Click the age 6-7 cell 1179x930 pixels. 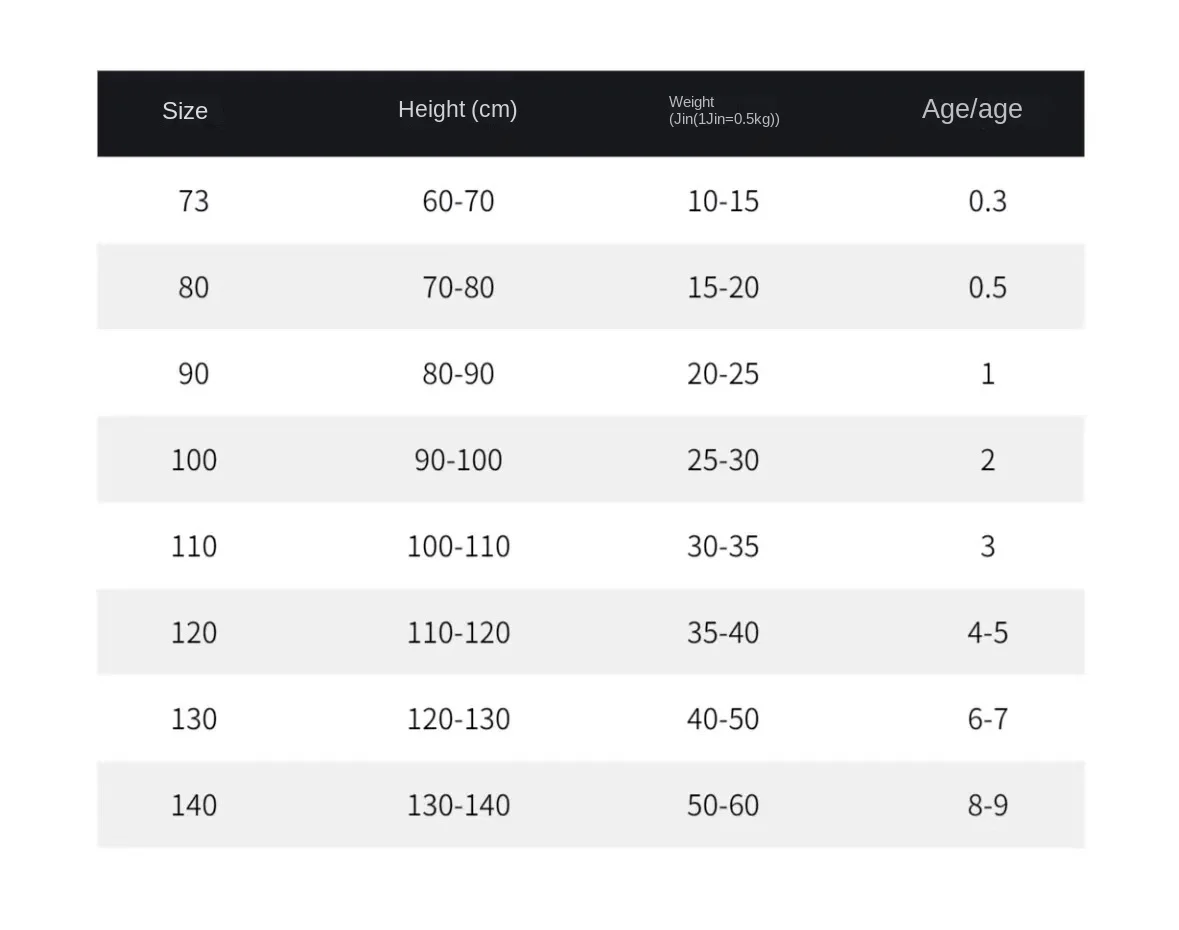987,719
